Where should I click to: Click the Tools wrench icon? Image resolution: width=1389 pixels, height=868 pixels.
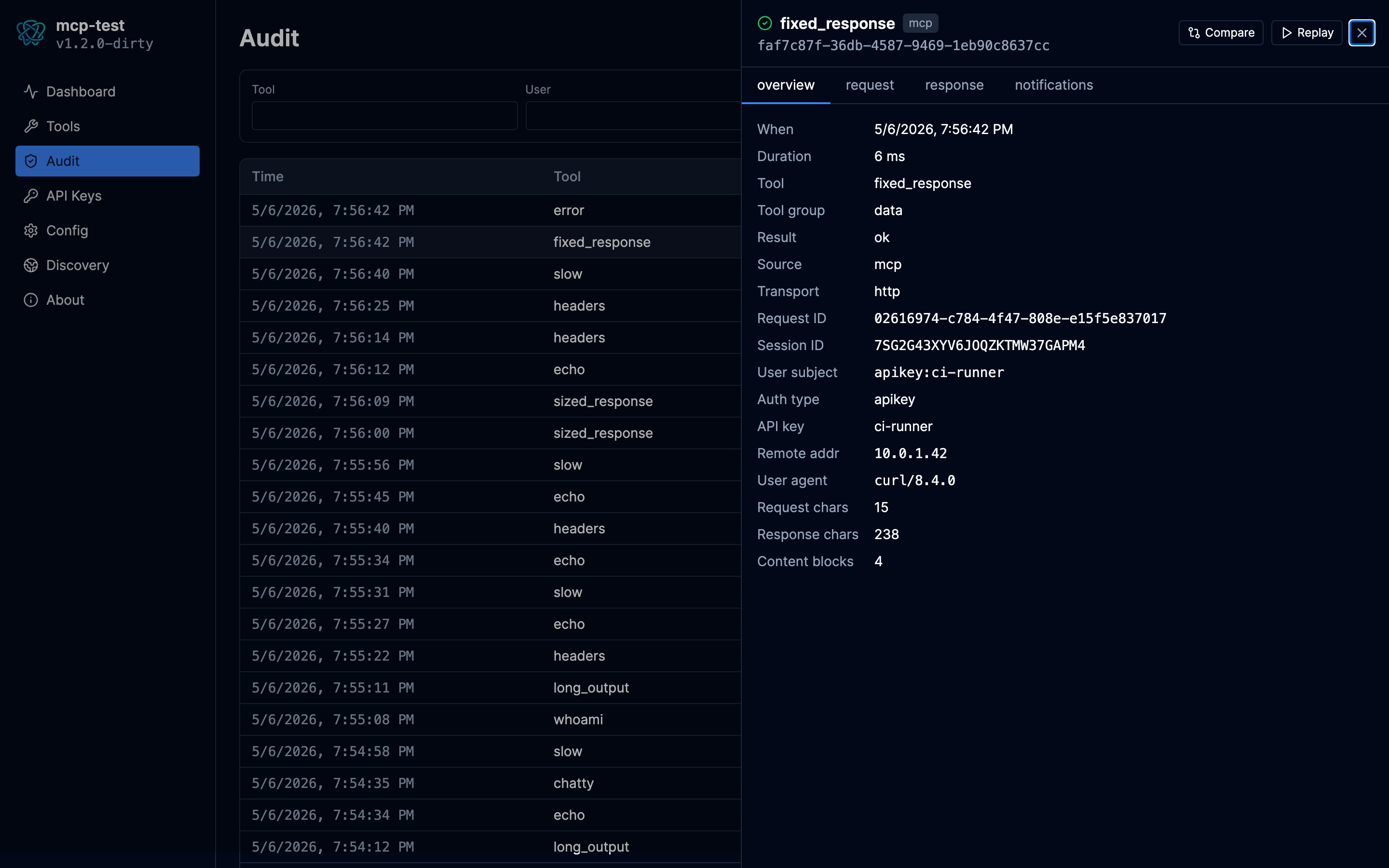click(31, 126)
